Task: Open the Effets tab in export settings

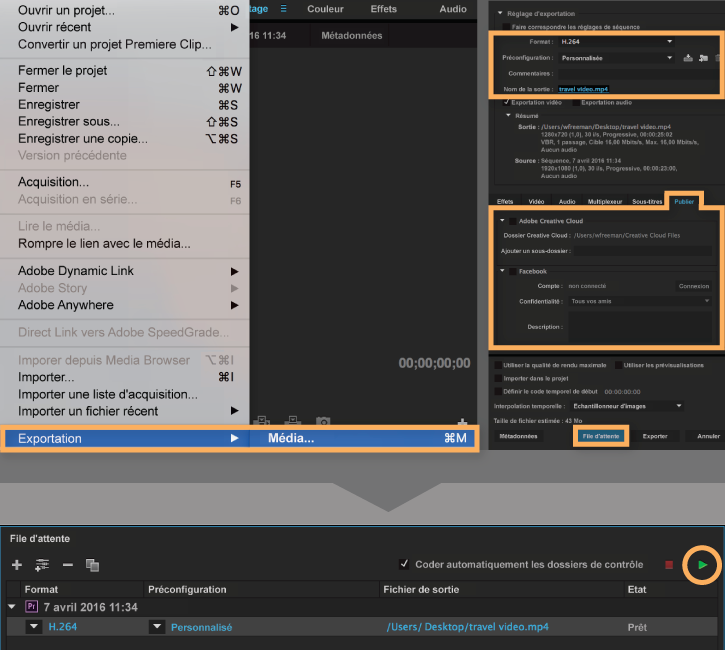Action: [x=505, y=202]
